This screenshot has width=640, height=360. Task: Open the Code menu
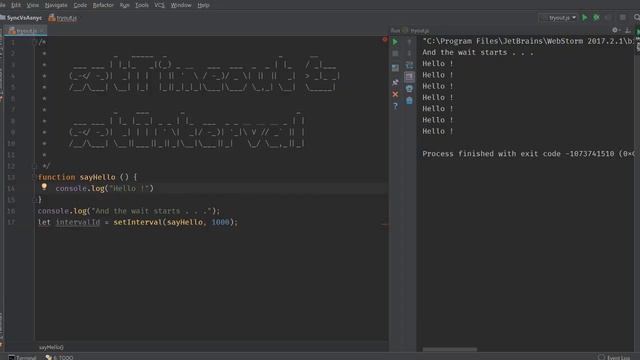tap(80, 5)
